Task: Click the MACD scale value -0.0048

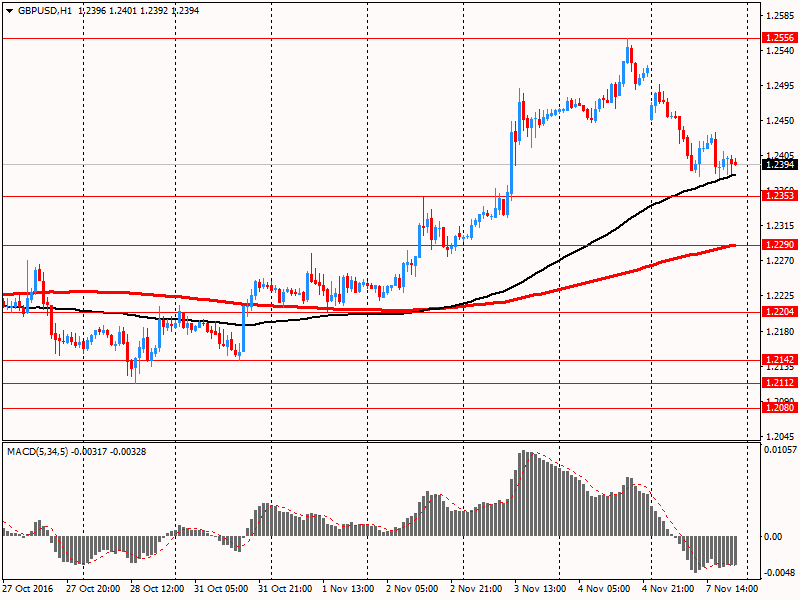Action: coord(780,572)
